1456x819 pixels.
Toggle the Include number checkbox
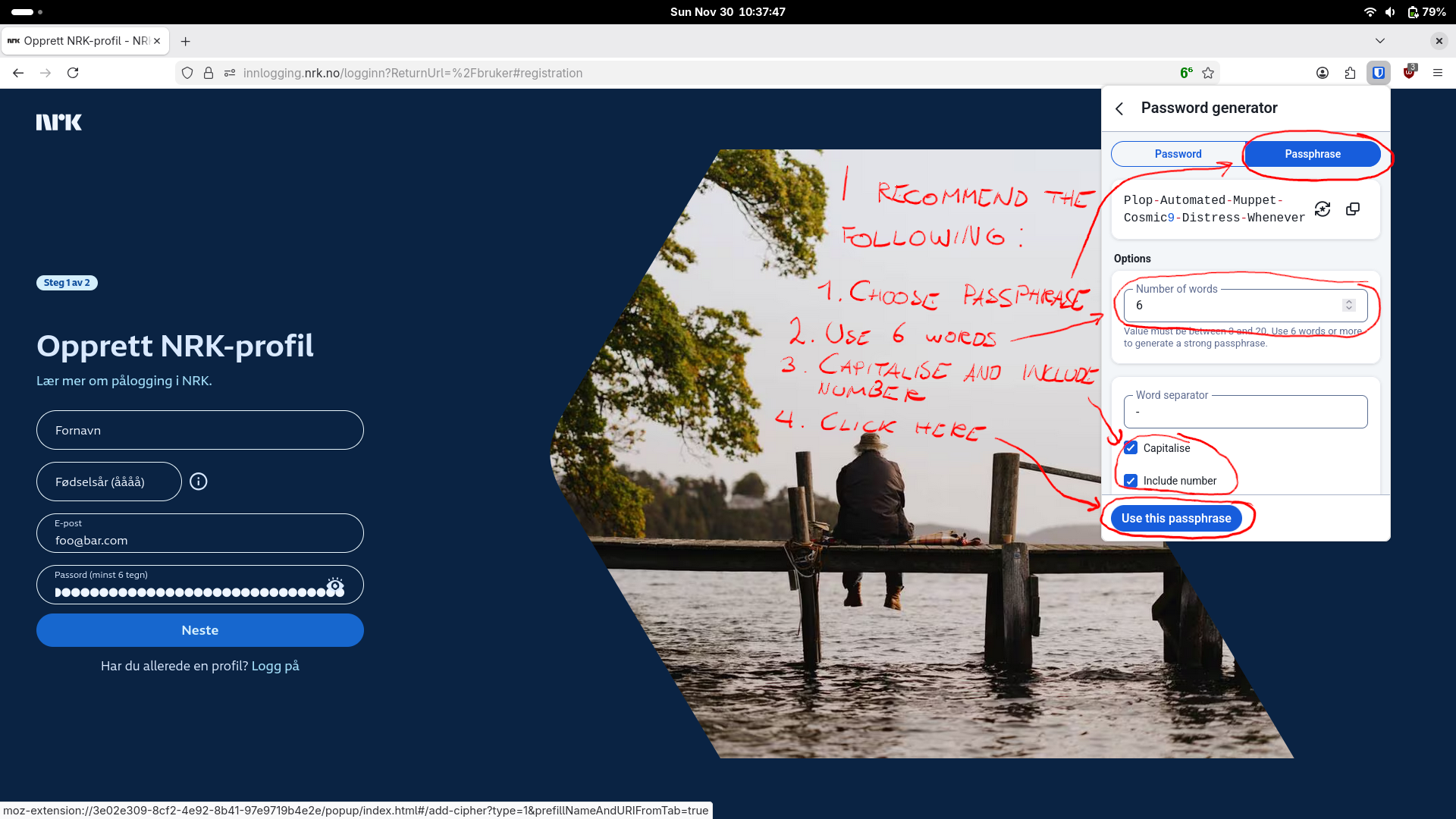pos(1131,481)
